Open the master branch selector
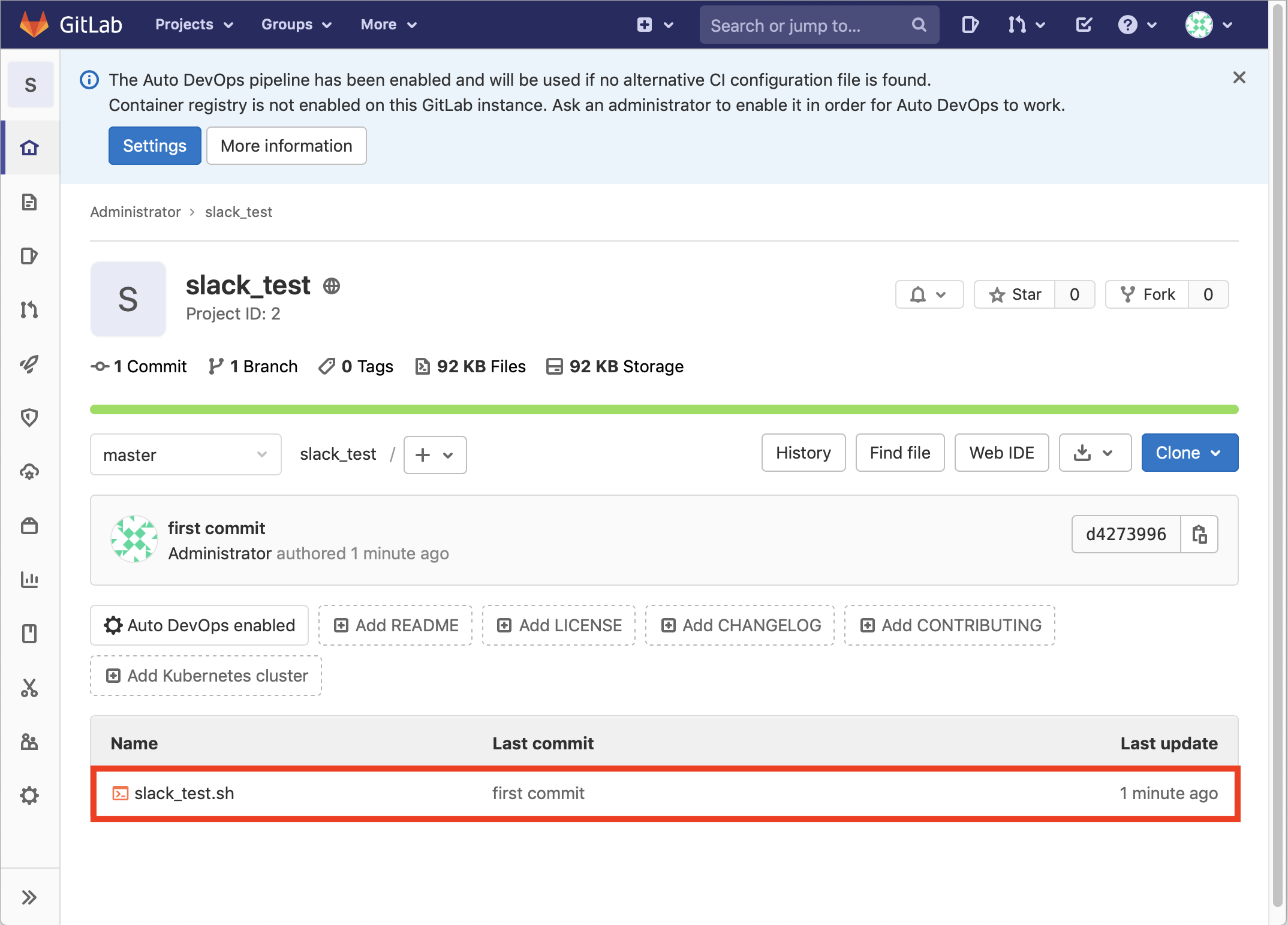1288x925 pixels. [x=186, y=455]
